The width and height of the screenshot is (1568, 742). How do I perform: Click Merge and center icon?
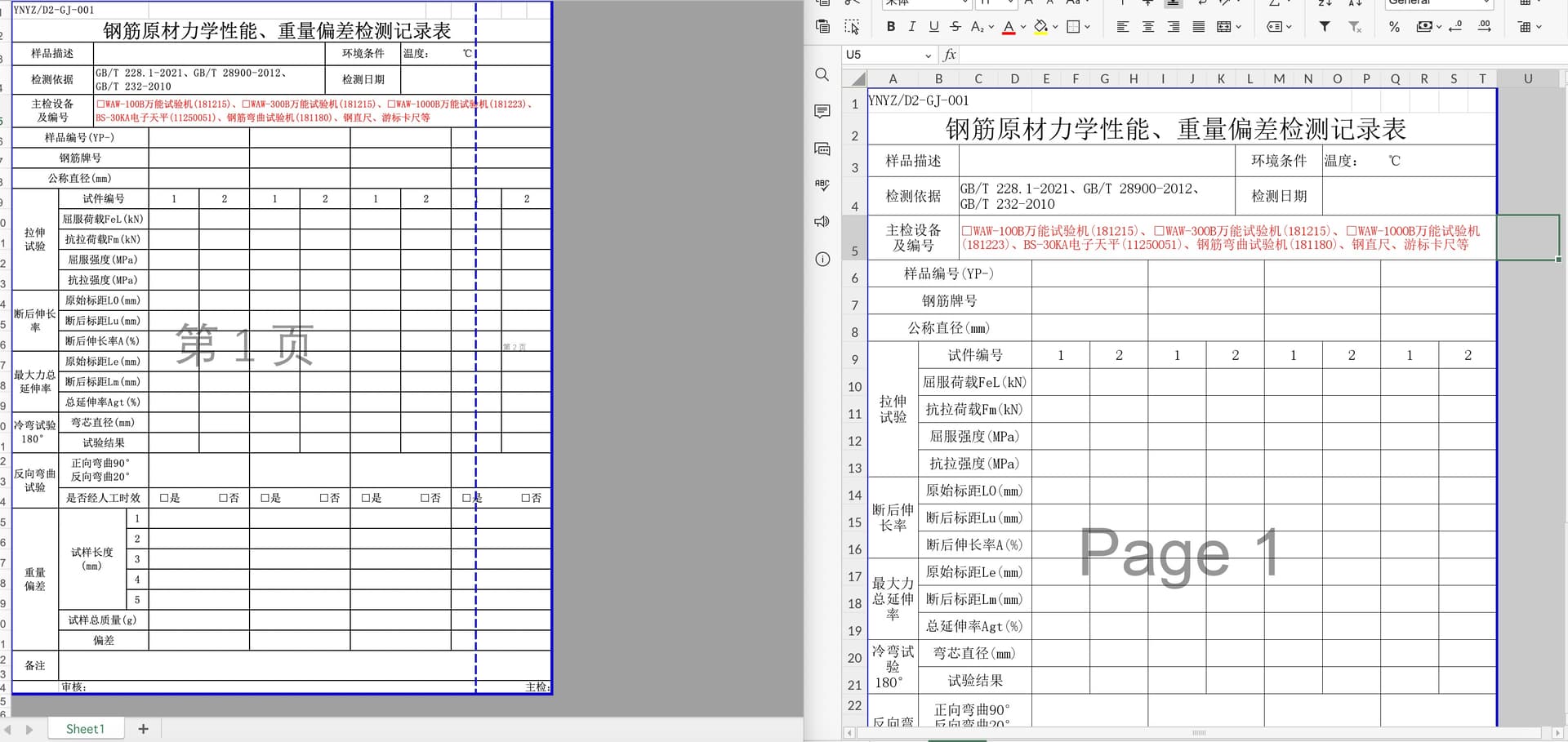point(1223,27)
